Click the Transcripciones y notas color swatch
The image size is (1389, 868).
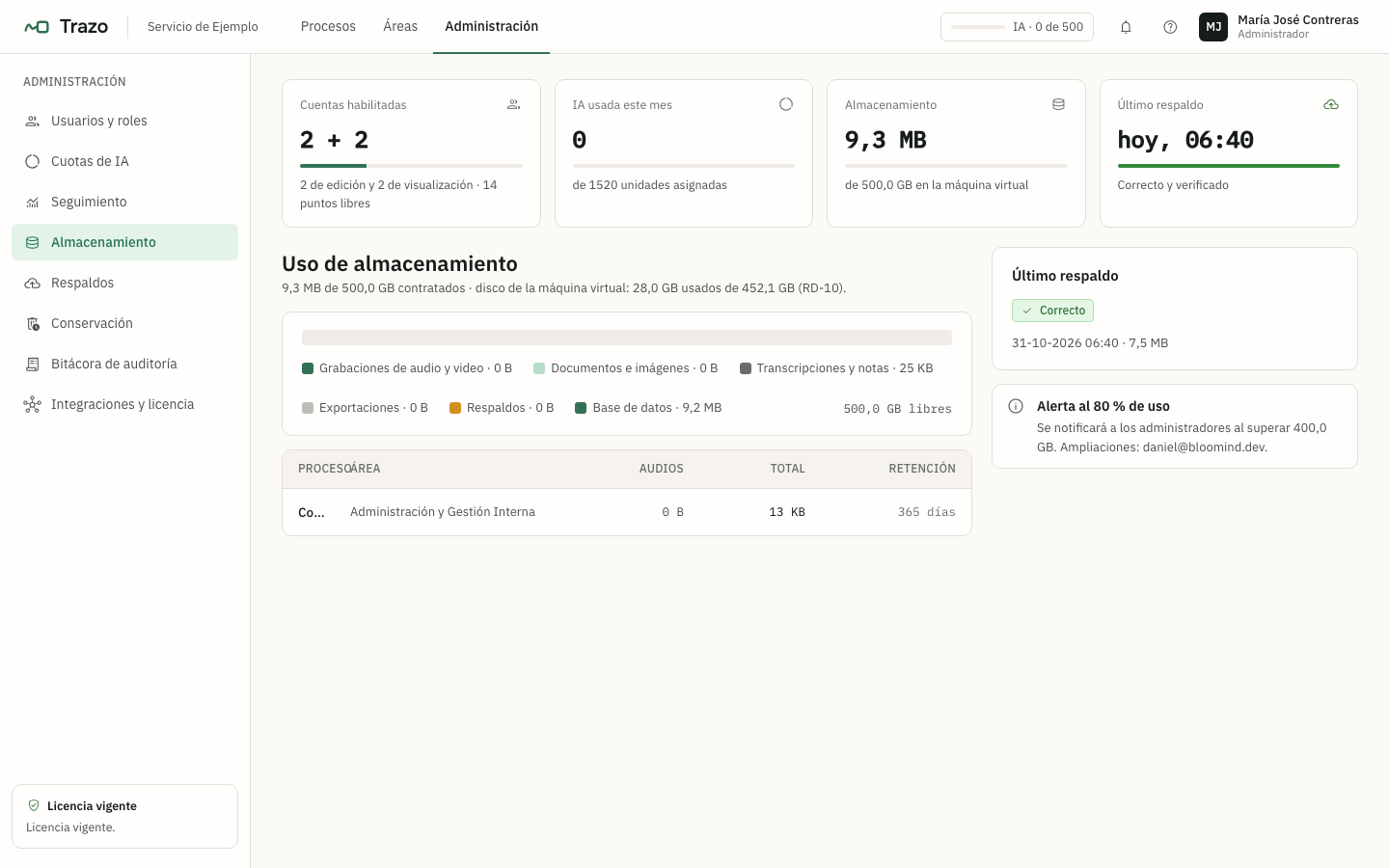(746, 368)
